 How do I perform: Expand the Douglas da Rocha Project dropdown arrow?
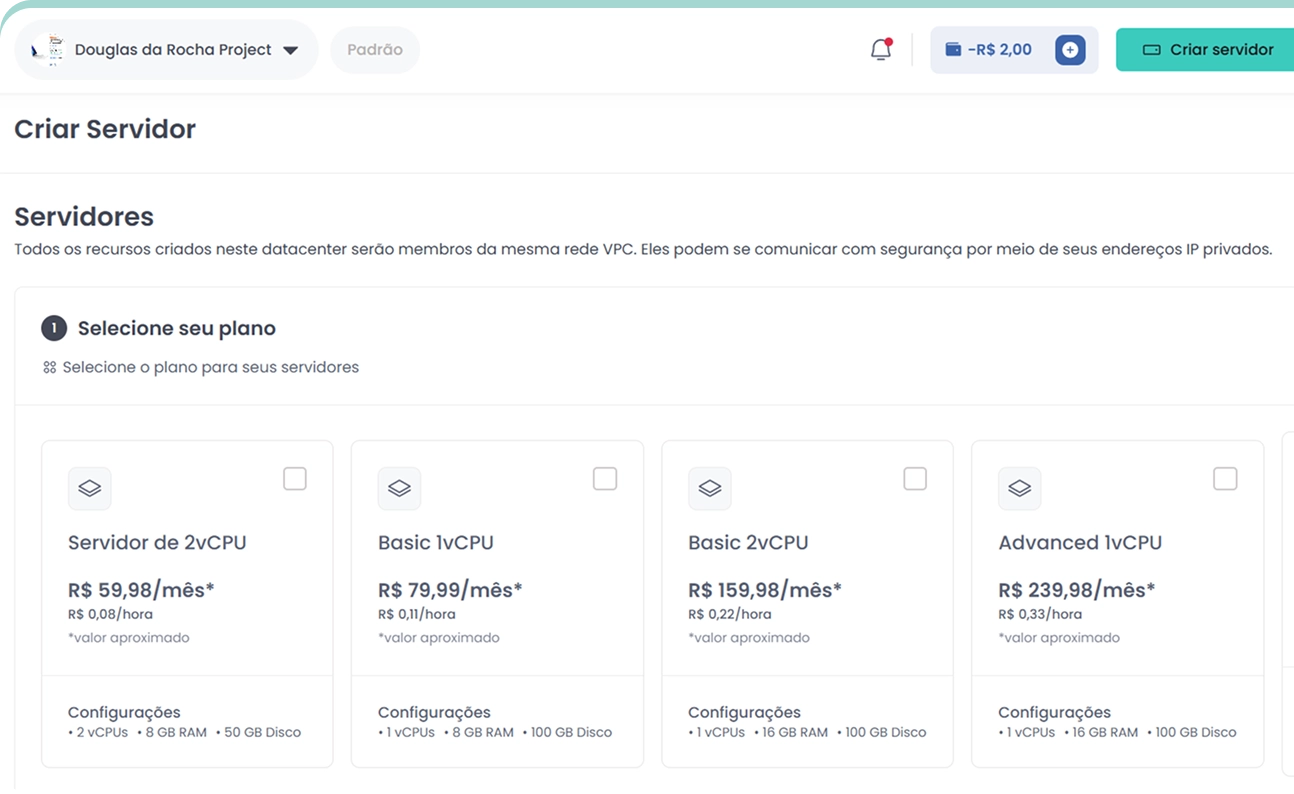tap(291, 50)
